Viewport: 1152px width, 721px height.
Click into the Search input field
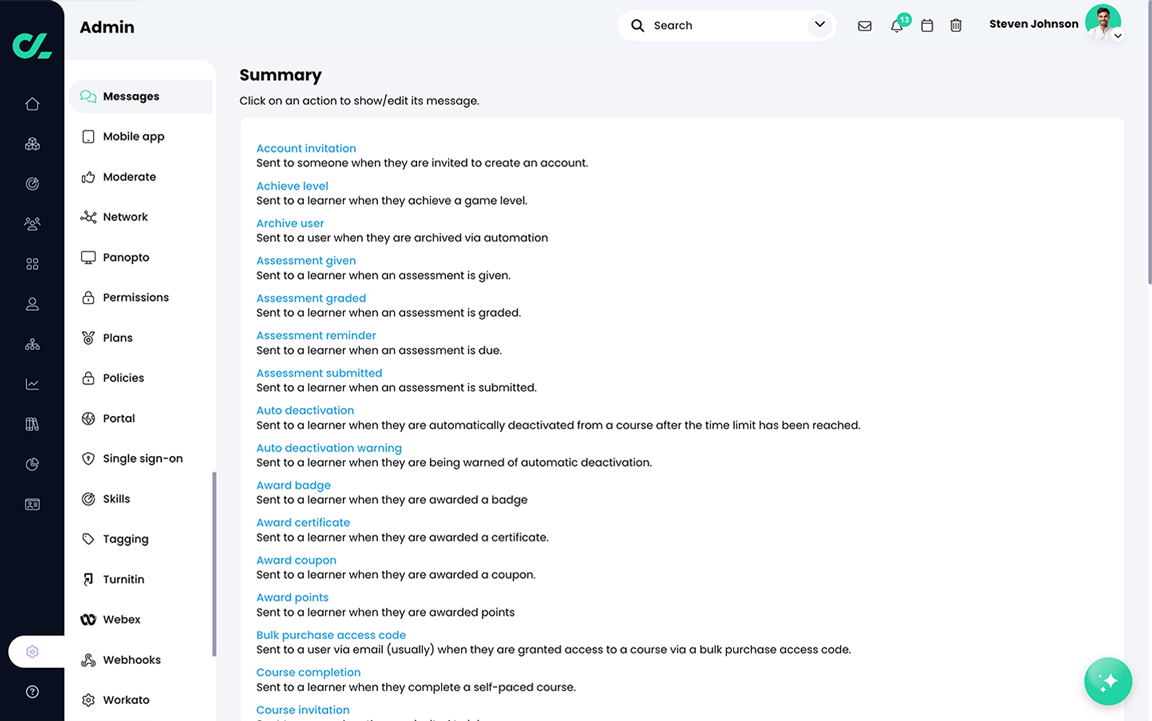(x=727, y=26)
